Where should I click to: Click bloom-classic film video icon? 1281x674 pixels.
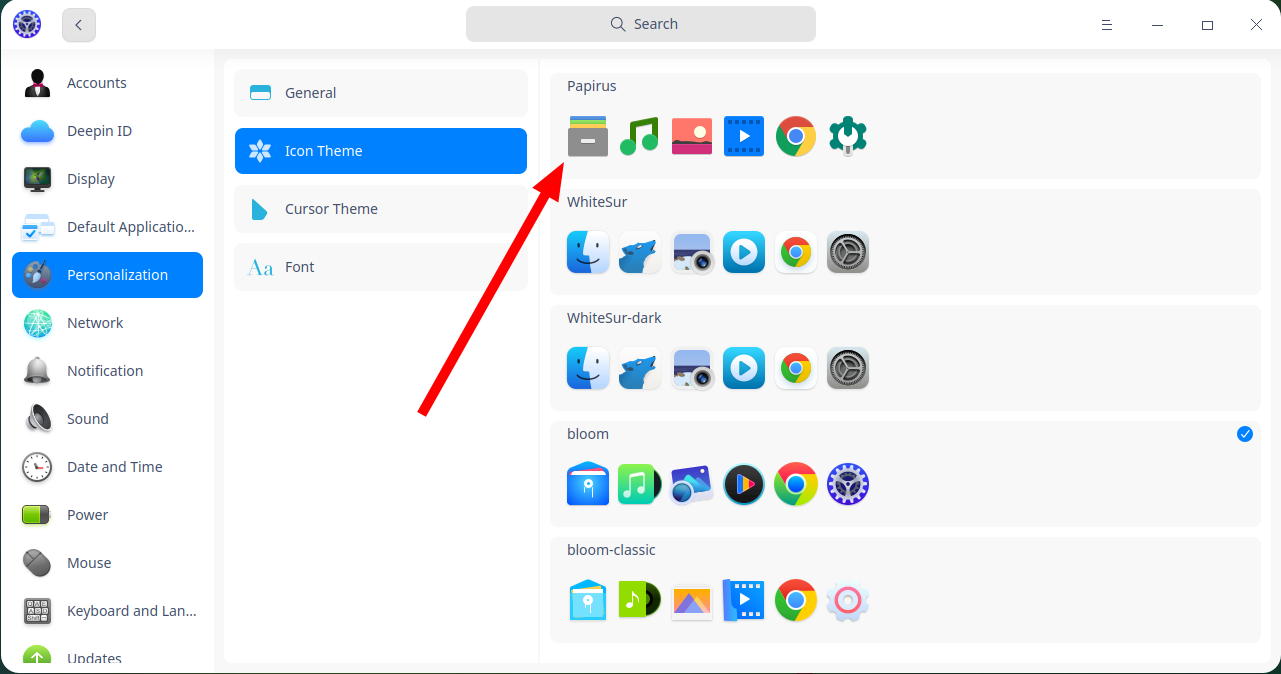[x=744, y=600]
